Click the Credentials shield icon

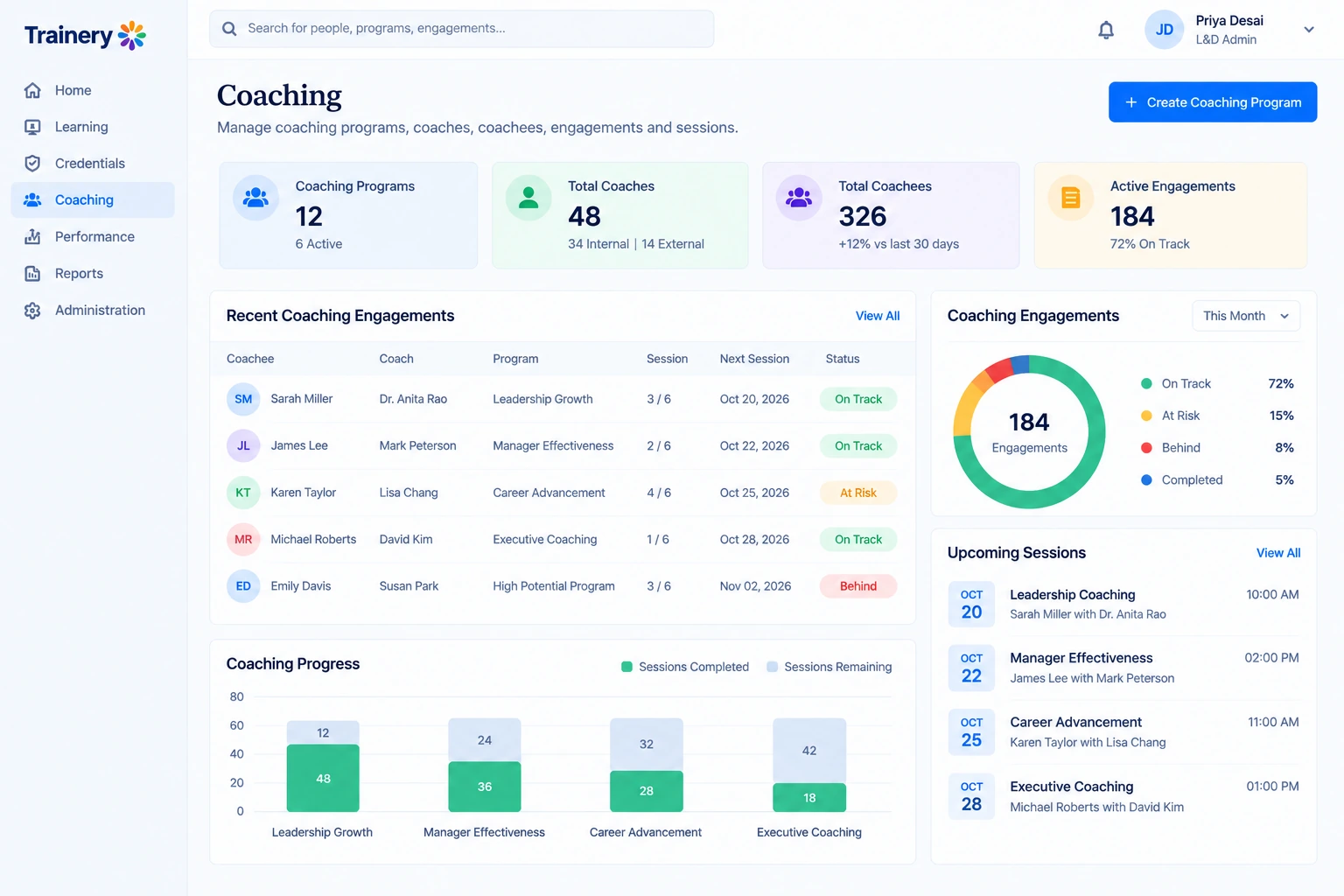32,164
